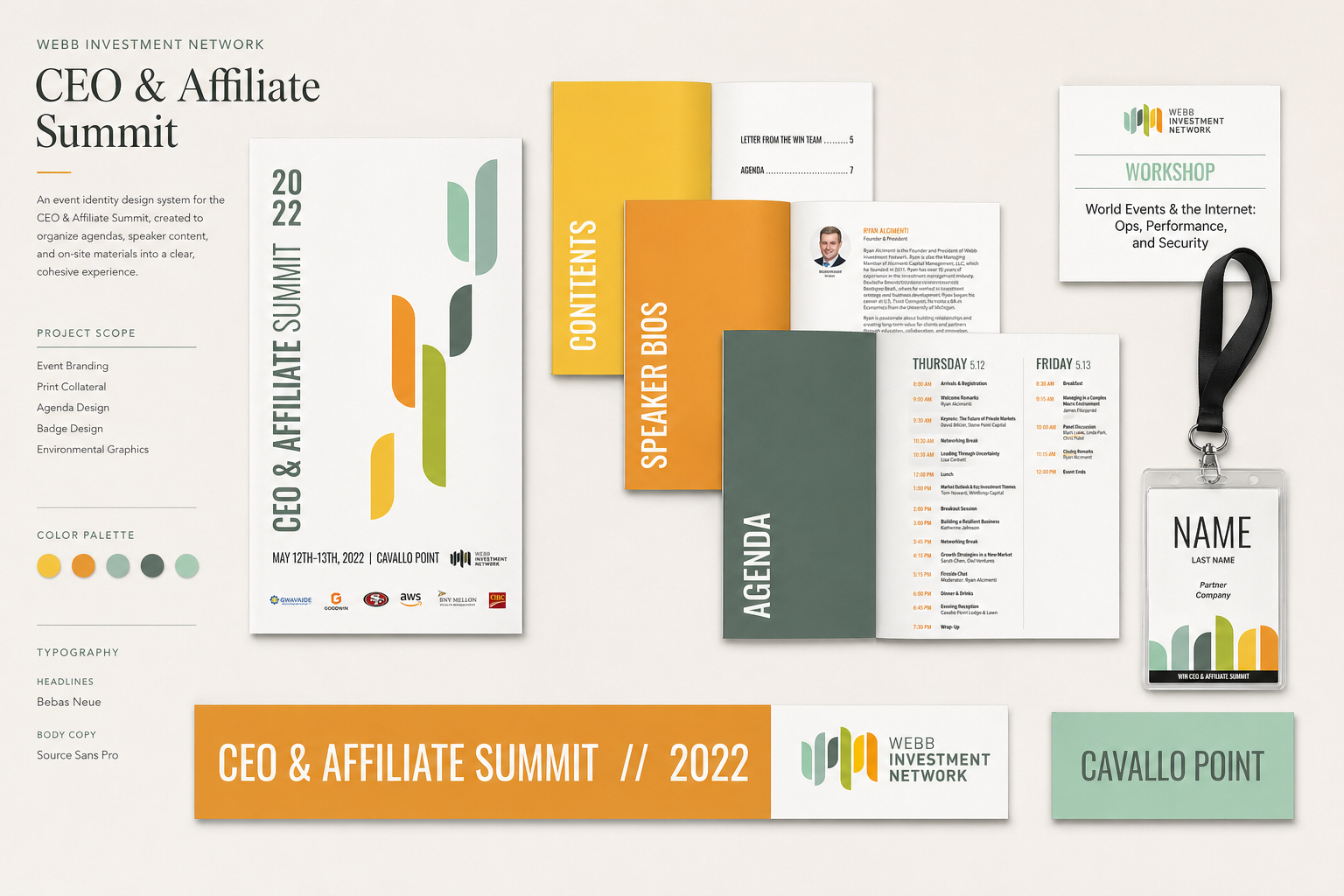Image resolution: width=1344 pixels, height=896 pixels.
Task: Click the black 'WIN CEO & AFFILIATE SUMMIT' badge footer
Action: pos(1214,676)
